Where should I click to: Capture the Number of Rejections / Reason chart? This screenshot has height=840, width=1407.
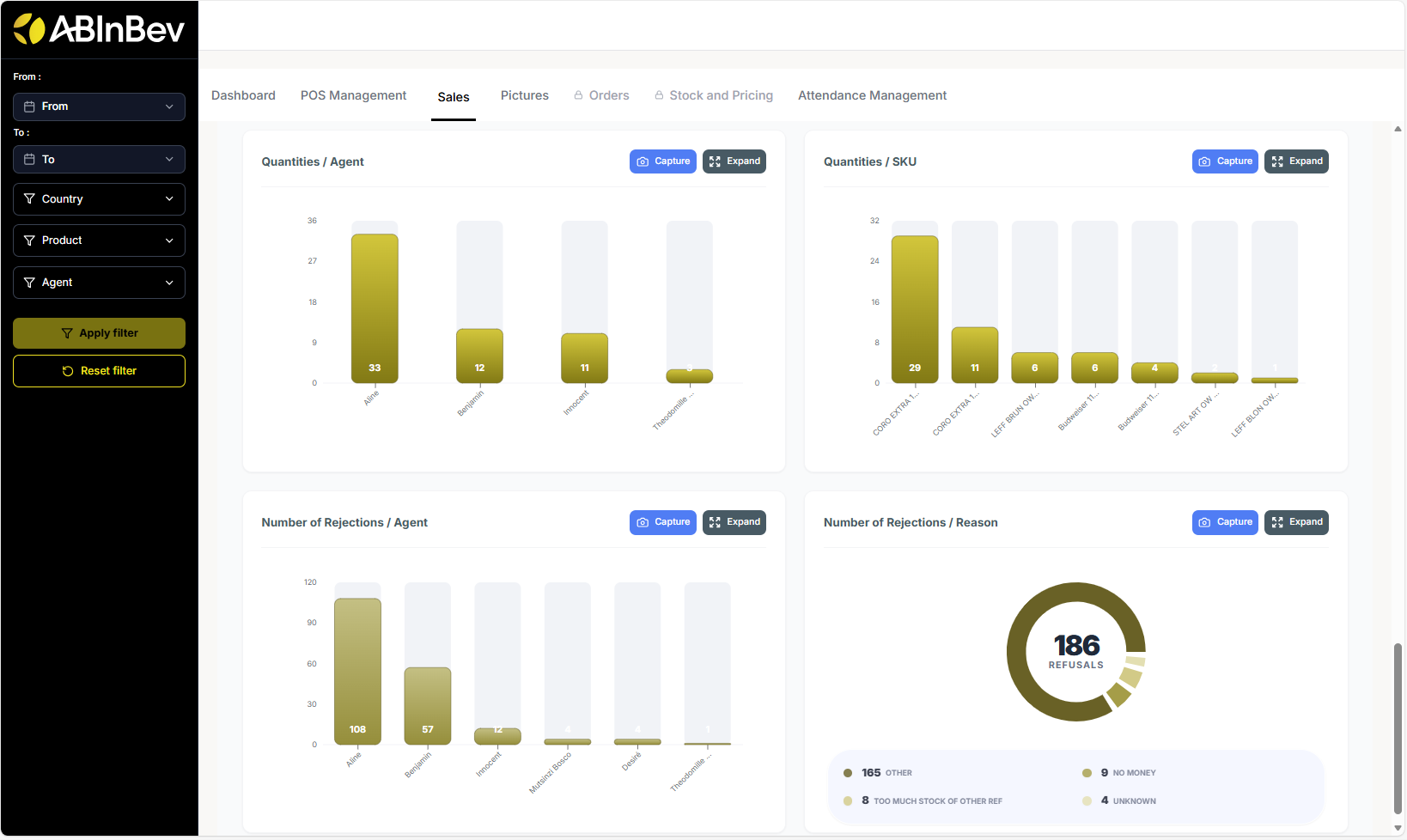[1224, 522]
